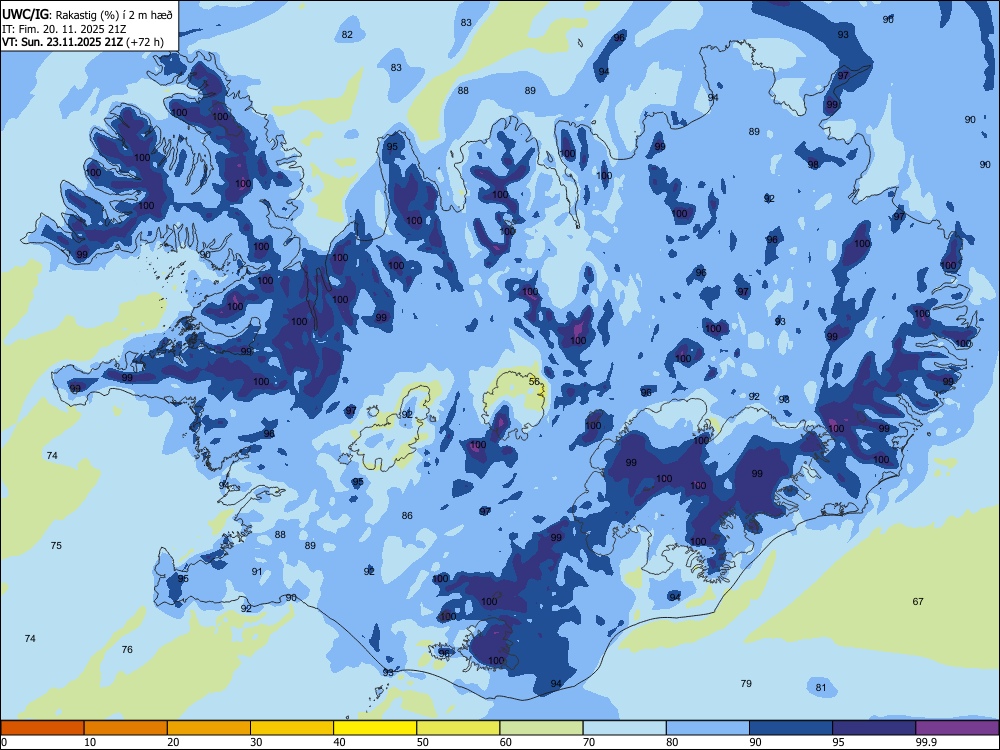Click the '67' humidity value over the sea
The image size is (1000, 750).
(918, 601)
